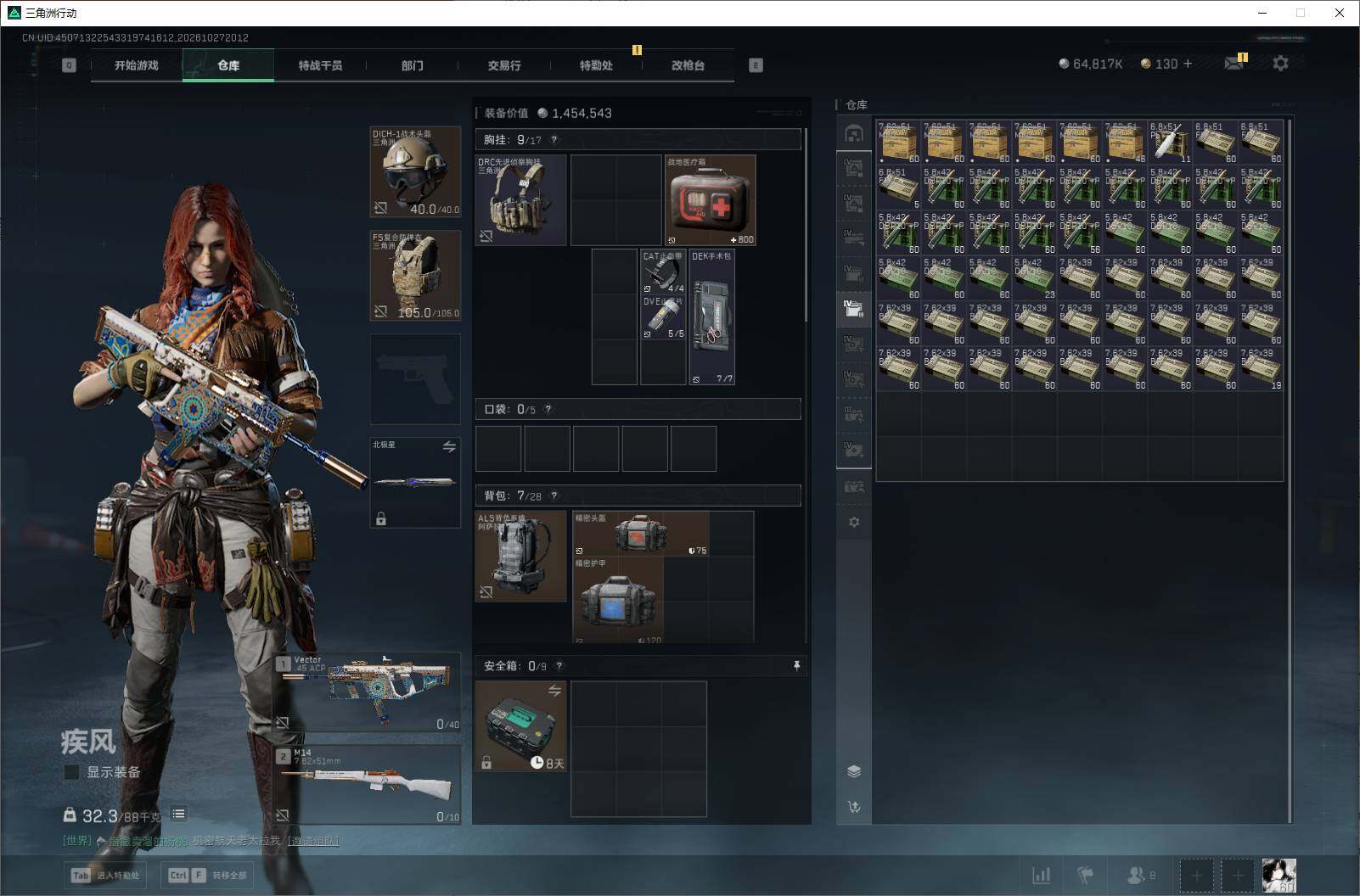Click the empty pistol slot

click(x=415, y=379)
